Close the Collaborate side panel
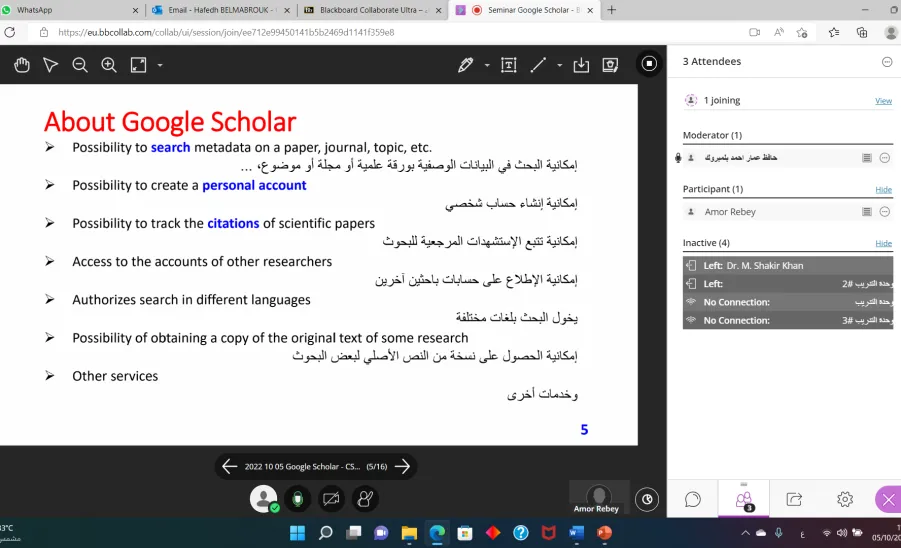 888,500
